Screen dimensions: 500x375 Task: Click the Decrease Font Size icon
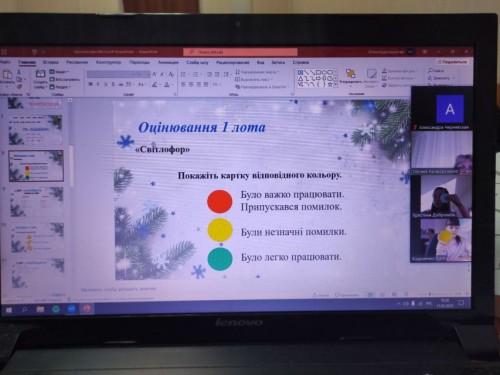coord(162,74)
